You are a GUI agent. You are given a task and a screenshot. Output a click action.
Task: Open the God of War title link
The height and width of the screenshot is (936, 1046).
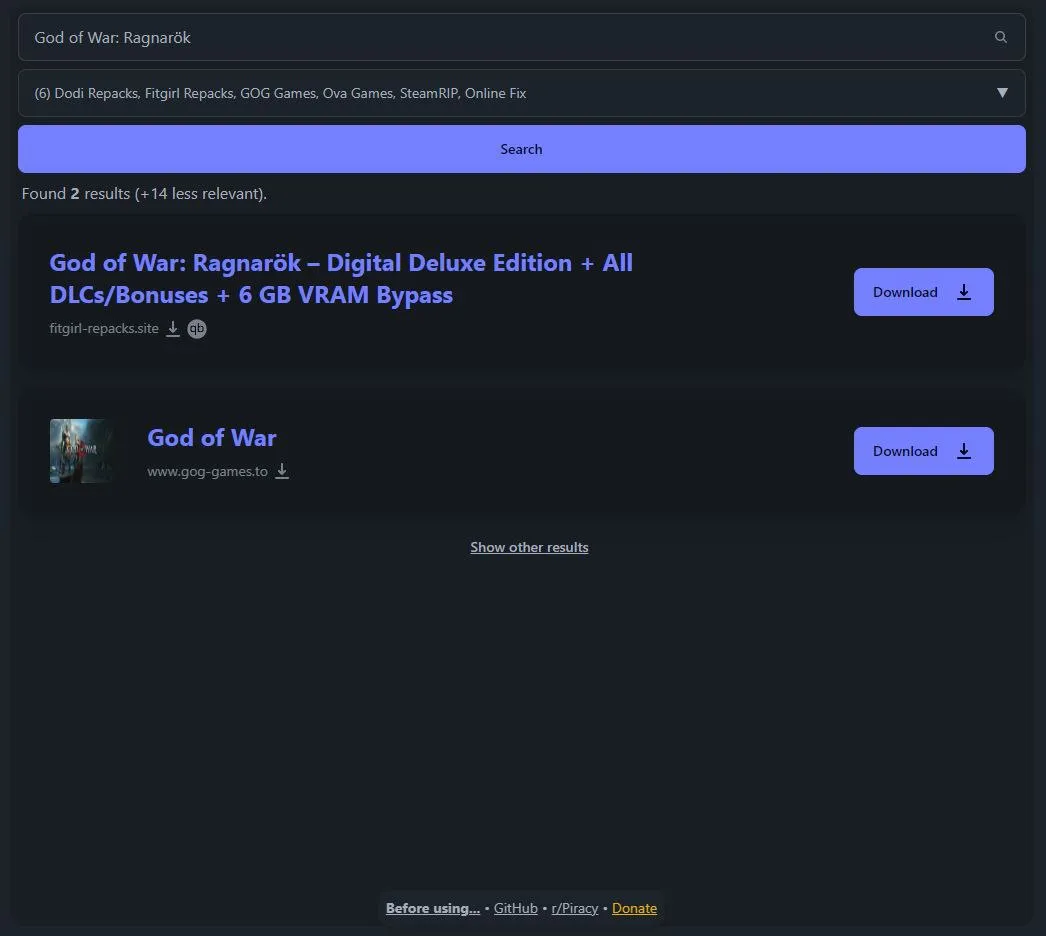coord(211,438)
